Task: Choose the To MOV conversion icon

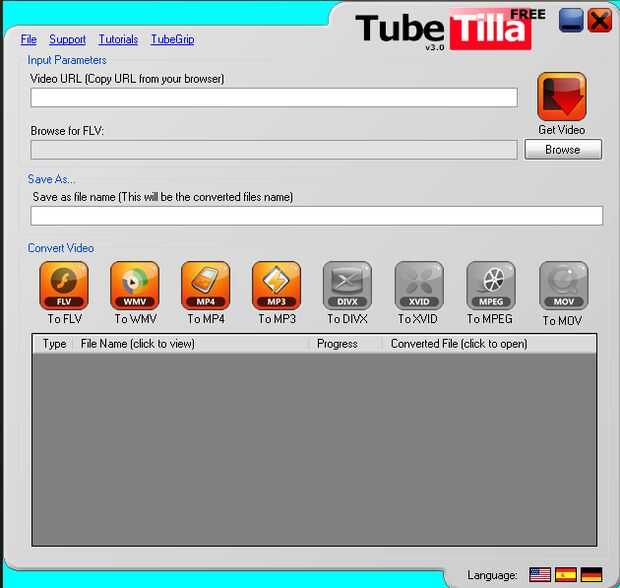Action: (563, 285)
